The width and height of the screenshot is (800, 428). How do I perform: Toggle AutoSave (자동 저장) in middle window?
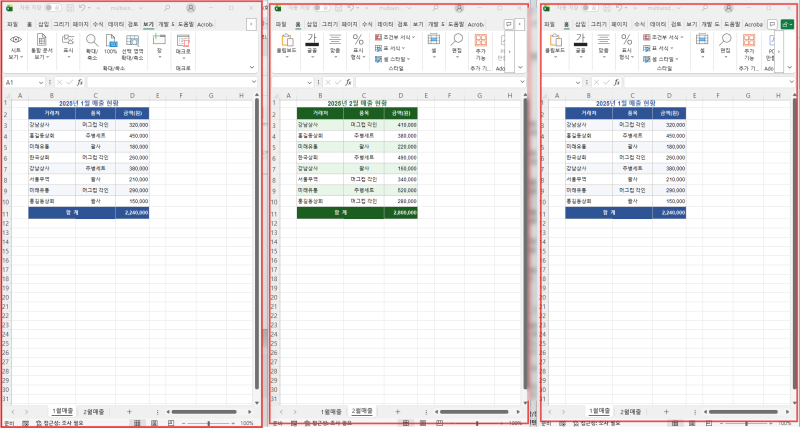[321, 8]
